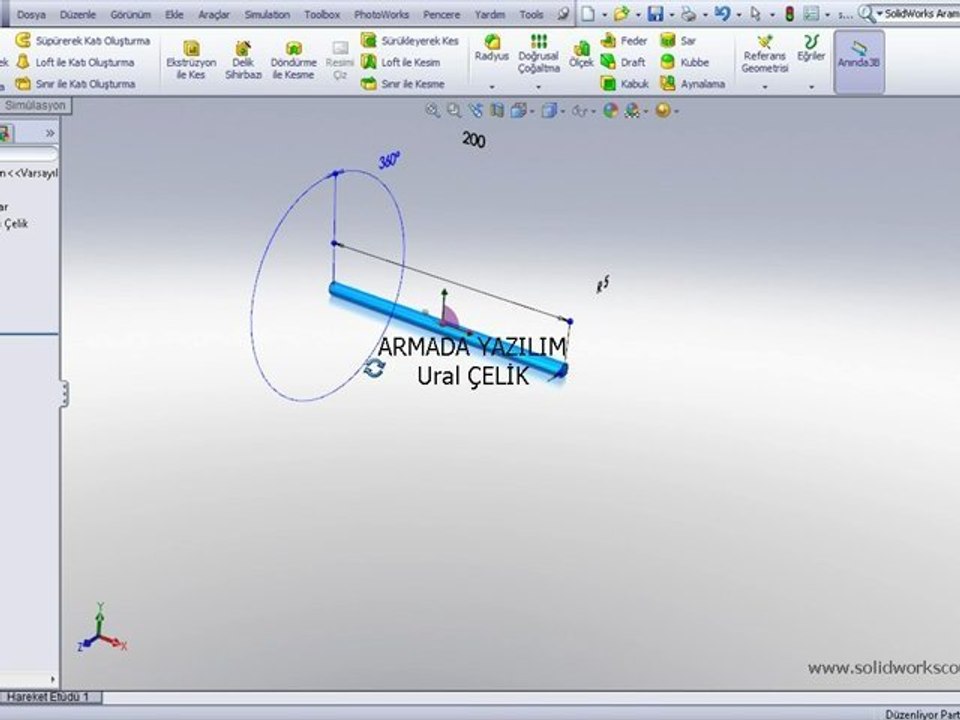The height and width of the screenshot is (720, 960).
Task: Select the Sınır ile Kesme tool
Action: (402, 84)
